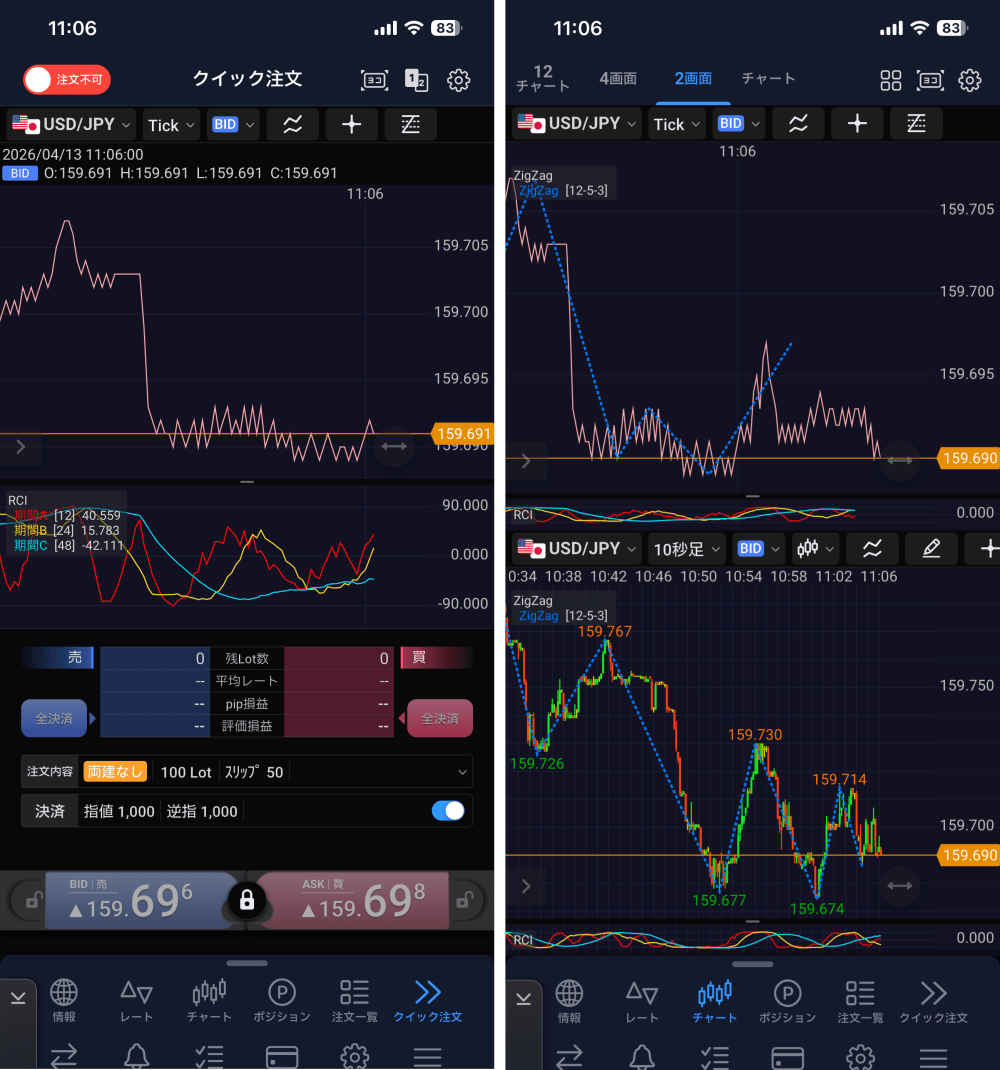Unlock the BID side lock icon
The width and height of the screenshot is (1000, 1070).
33,901
